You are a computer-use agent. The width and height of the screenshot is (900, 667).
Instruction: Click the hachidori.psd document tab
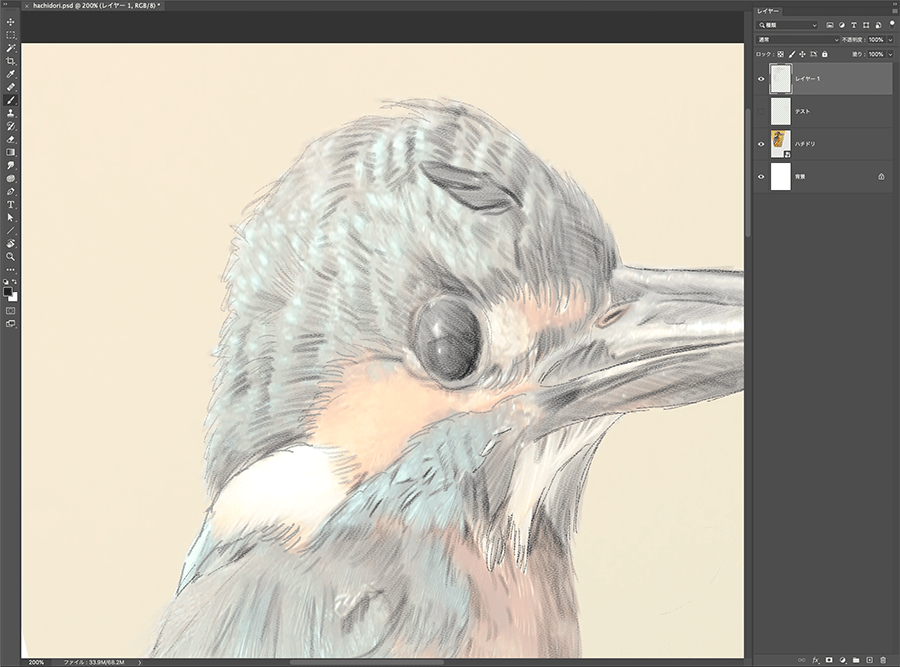pos(97,5)
